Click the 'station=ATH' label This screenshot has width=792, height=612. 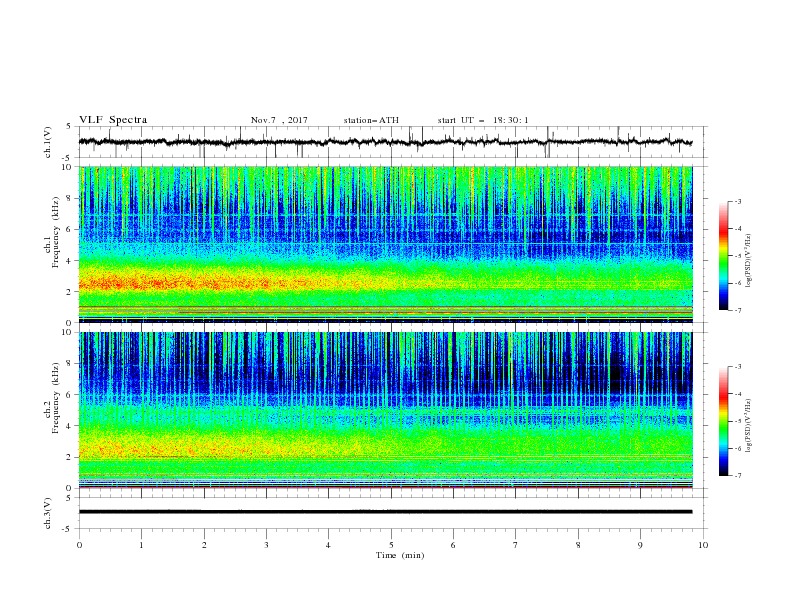pyautogui.click(x=371, y=120)
